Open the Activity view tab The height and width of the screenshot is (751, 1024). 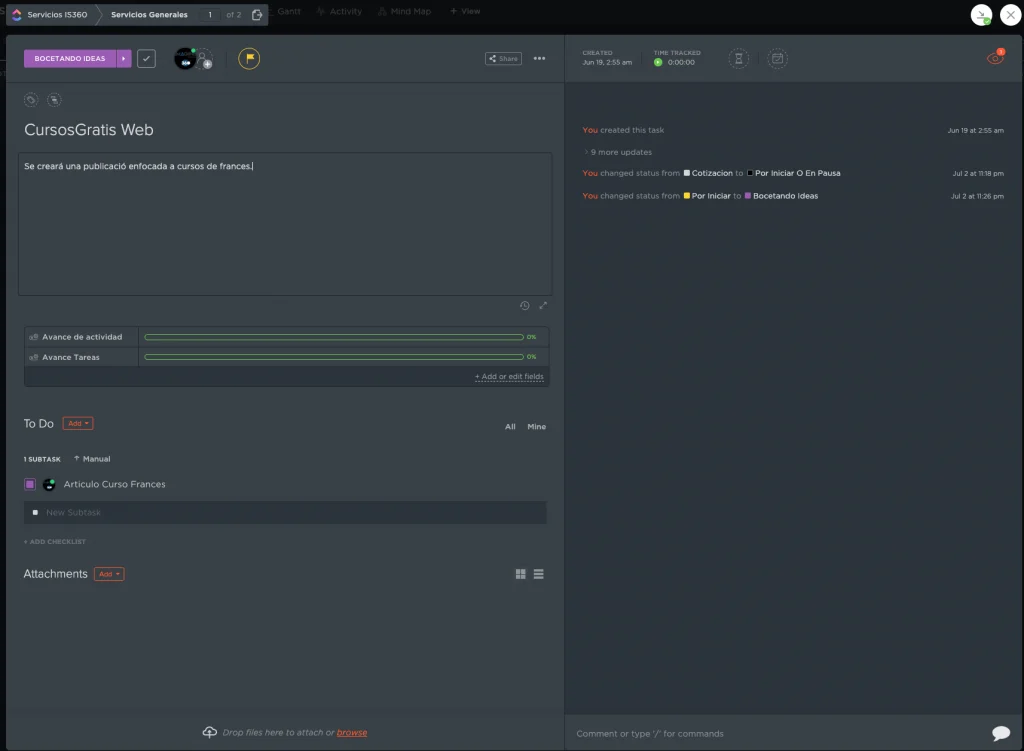coord(340,11)
